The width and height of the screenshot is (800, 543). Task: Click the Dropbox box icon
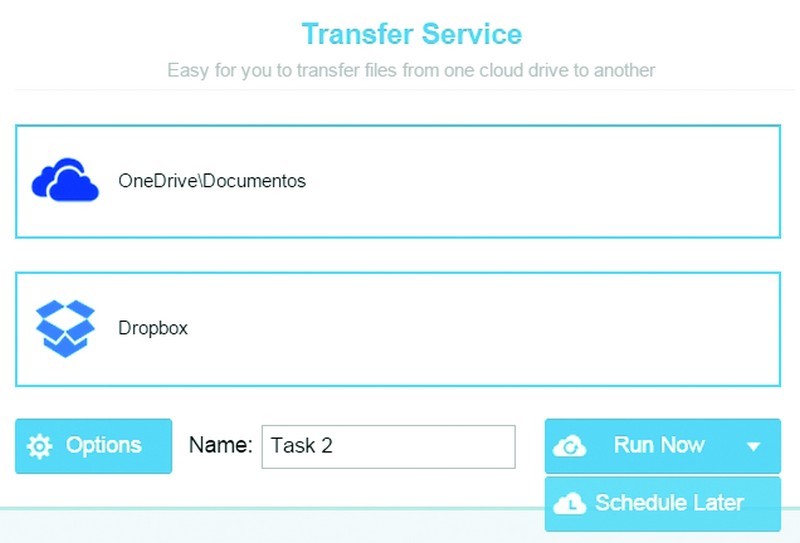coord(65,328)
